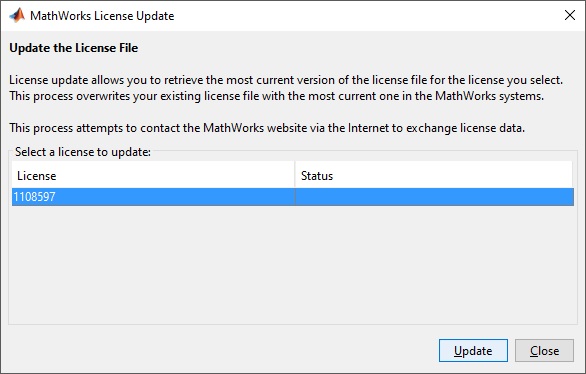
Task: Click the Status cell of license 1108597
Action: point(434,197)
